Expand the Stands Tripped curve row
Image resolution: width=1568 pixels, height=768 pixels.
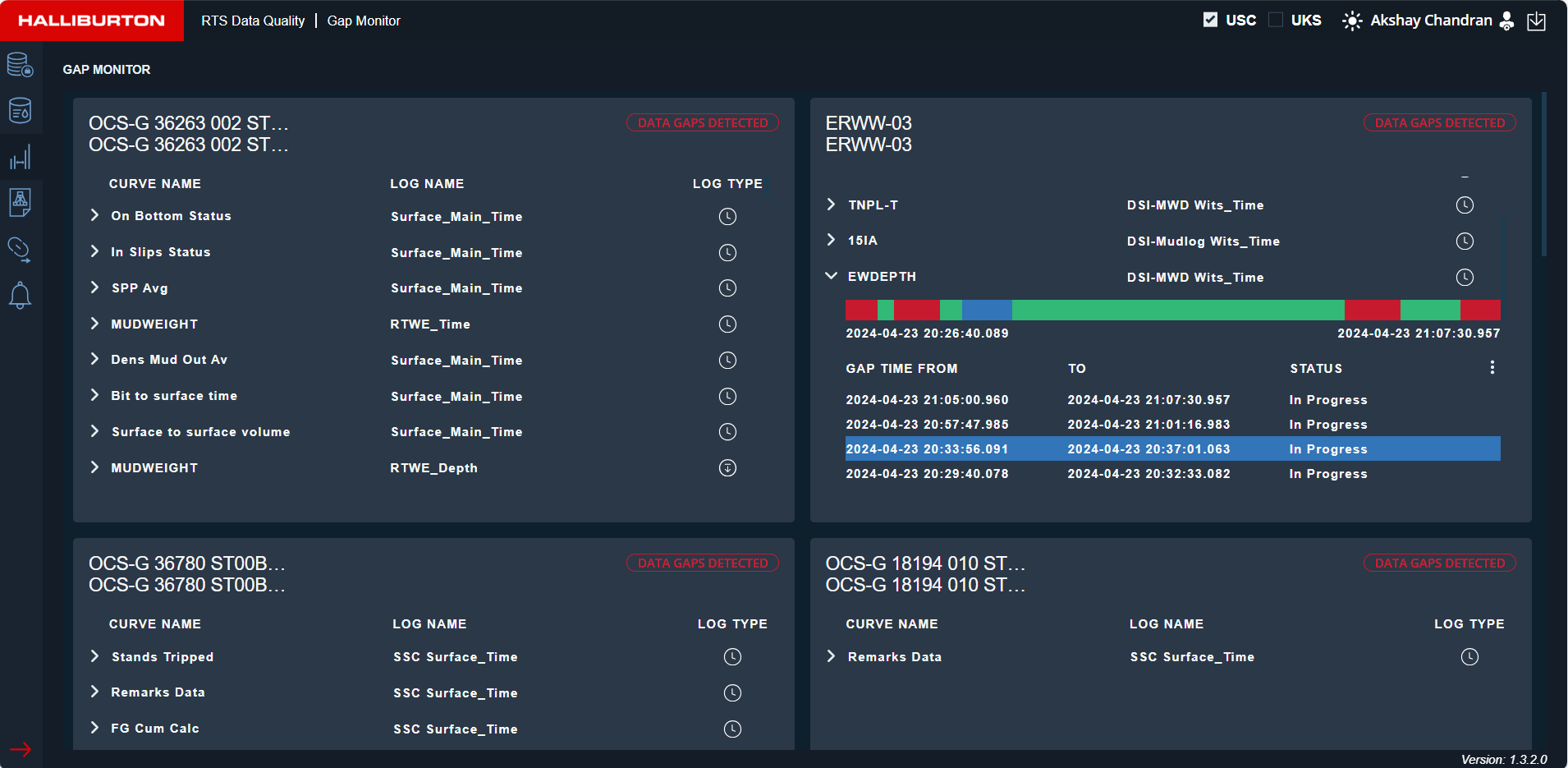(x=94, y=656)
